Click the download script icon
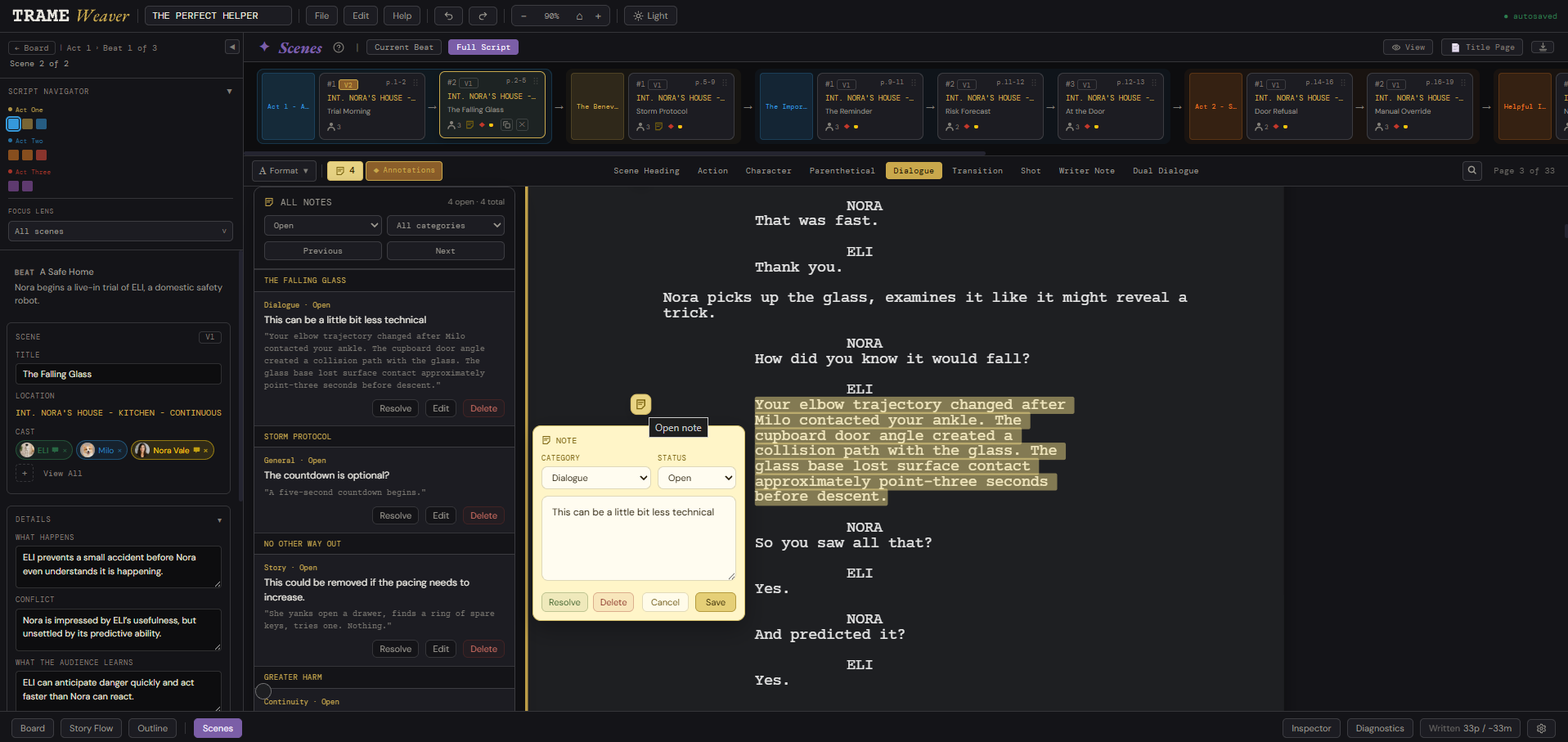Image resolution: width=1568 pixels, height=742 pixels. [1543, 47]
